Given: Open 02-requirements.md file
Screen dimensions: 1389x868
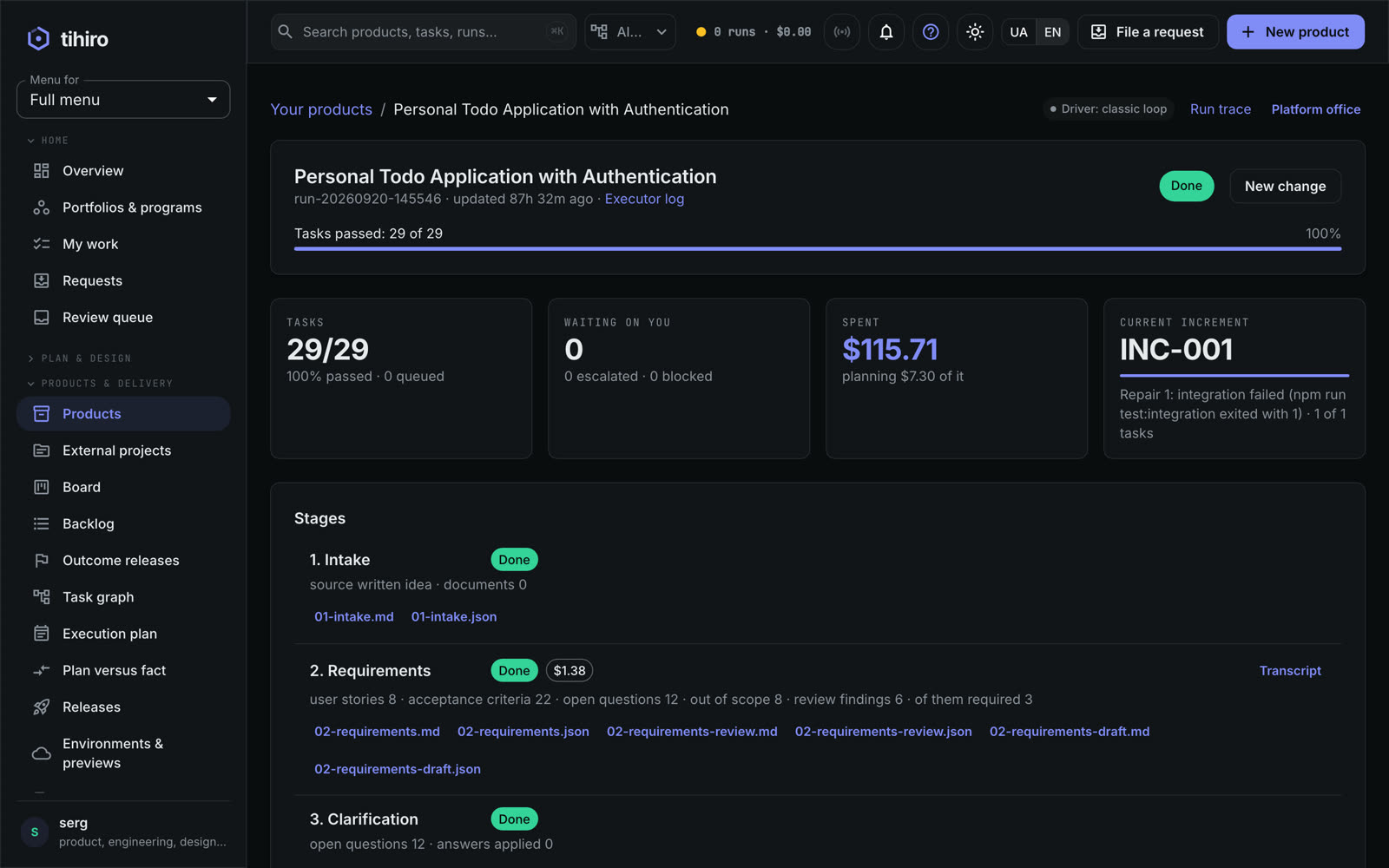Looking at the screenshot, I should 377,732.
